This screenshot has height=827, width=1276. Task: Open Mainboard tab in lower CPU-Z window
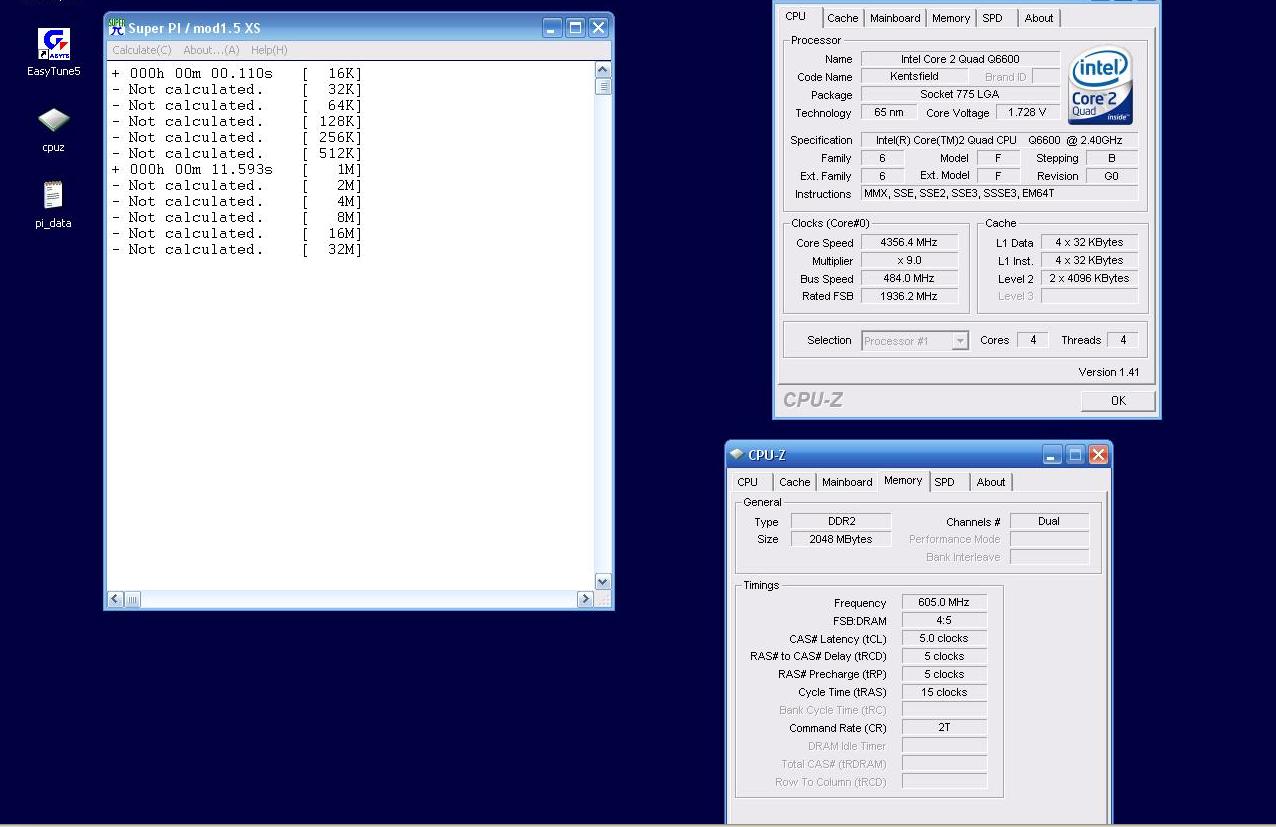(847, 482)
